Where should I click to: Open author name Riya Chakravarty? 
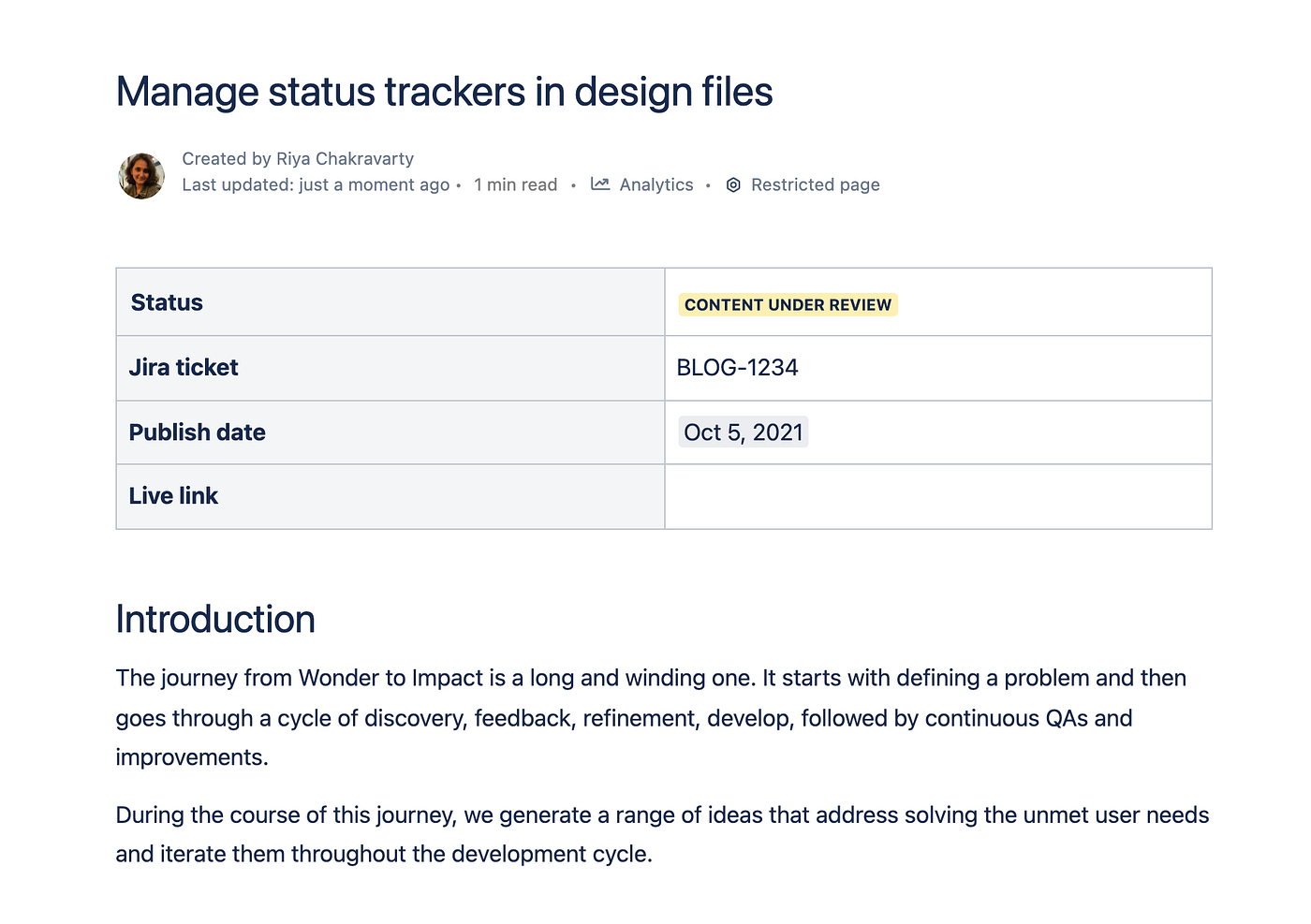(x=345, y=159)
